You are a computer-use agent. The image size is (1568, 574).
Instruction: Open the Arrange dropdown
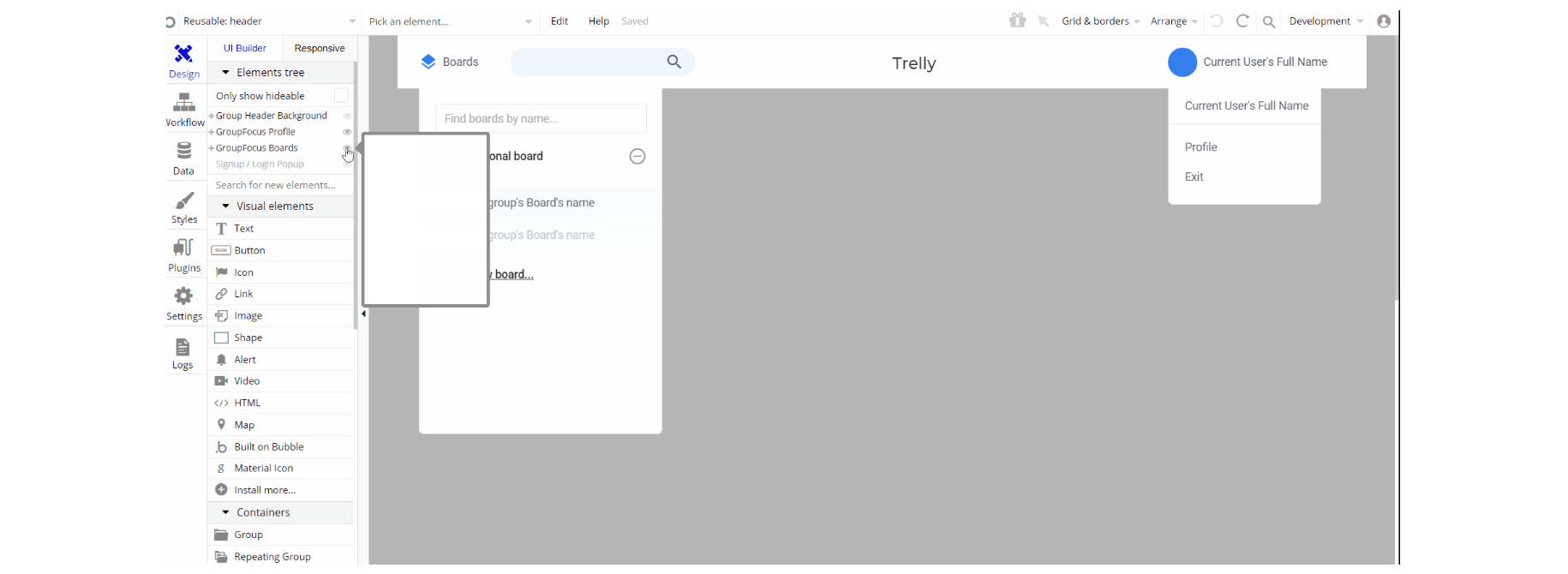(x=1174, y=21)
